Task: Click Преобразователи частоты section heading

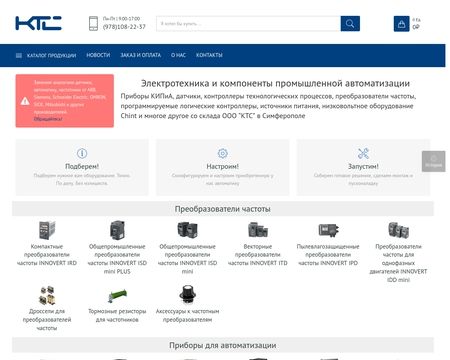Action: tap(223, 209)
